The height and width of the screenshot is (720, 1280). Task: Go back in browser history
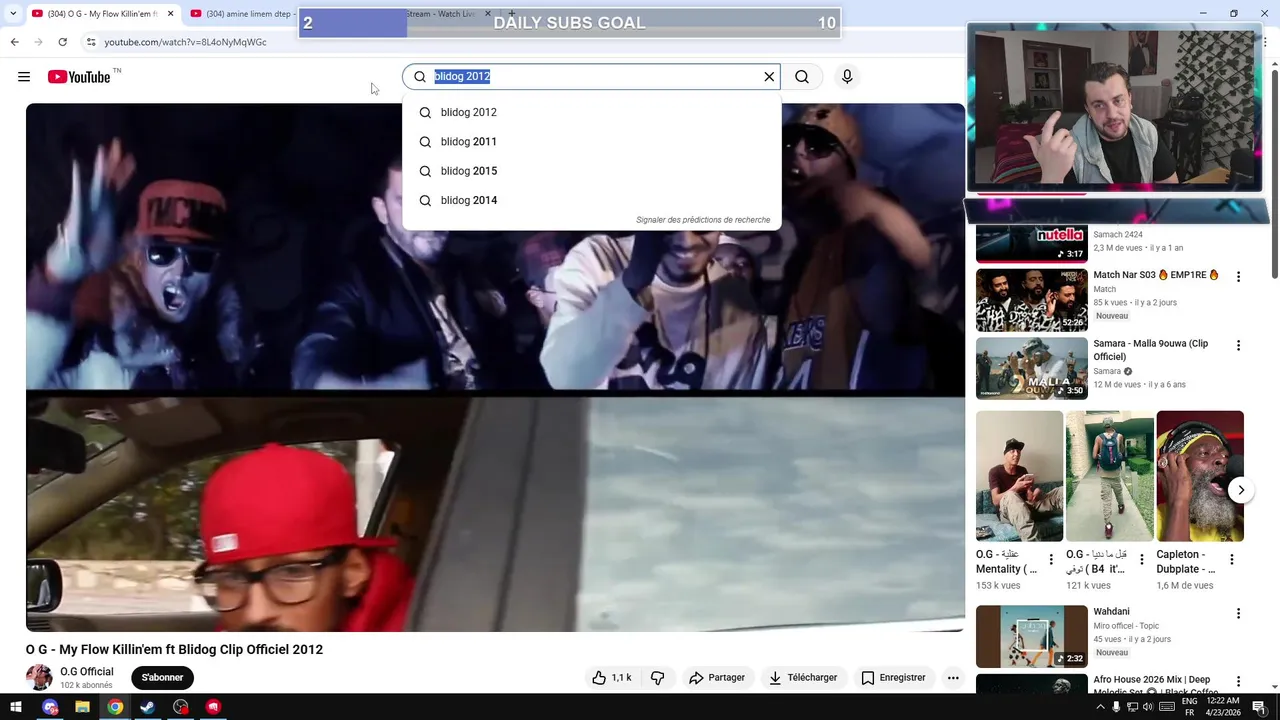coord(14,42)
